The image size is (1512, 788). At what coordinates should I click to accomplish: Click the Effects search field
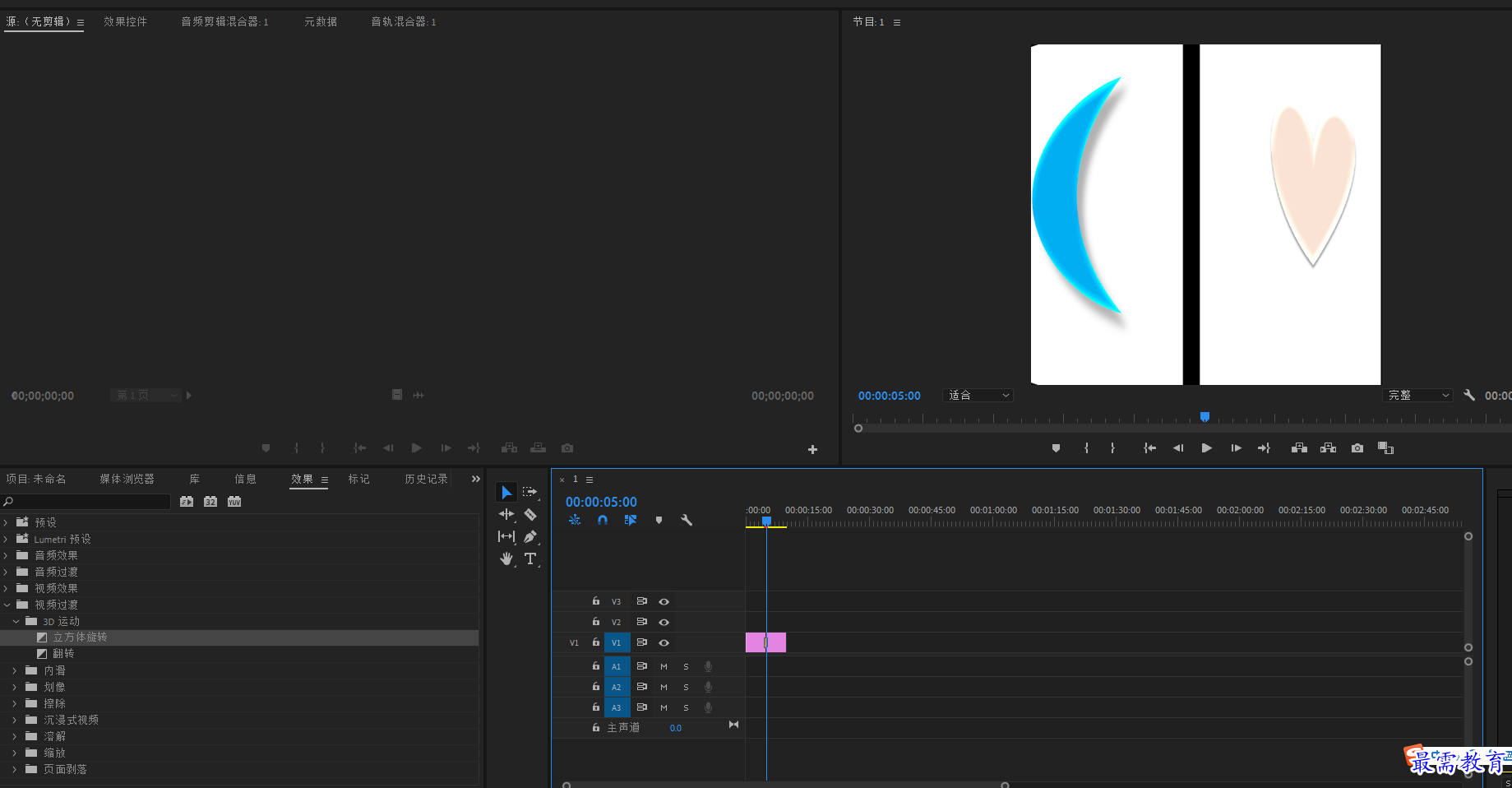pos(86,501)
